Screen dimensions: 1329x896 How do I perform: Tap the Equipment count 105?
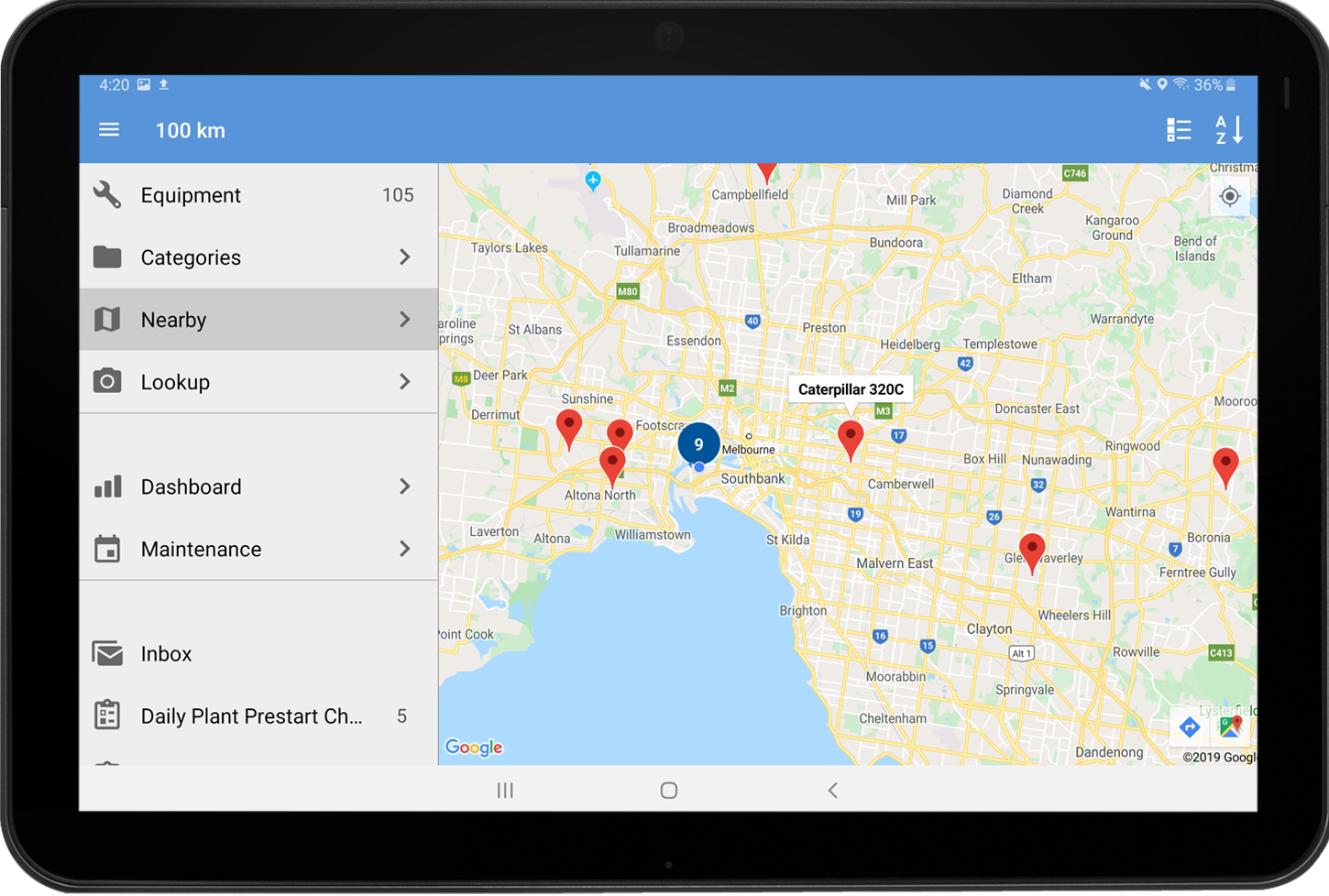tap(398, 195)
